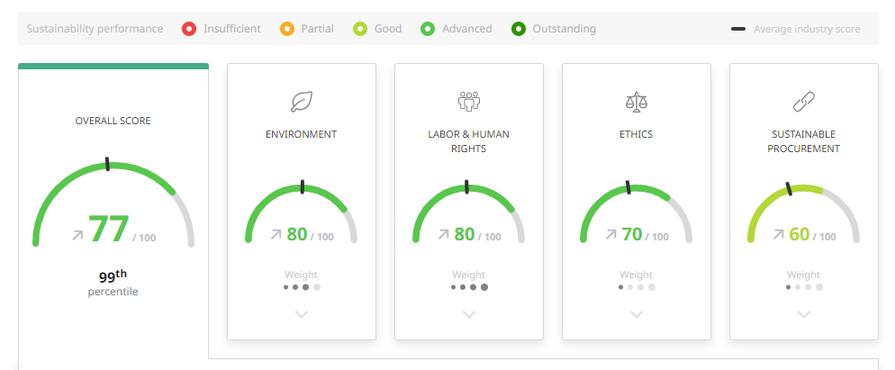Click the Ethics balance scales icon
This screenshot has height=370, width=895.
pos(636,102)
